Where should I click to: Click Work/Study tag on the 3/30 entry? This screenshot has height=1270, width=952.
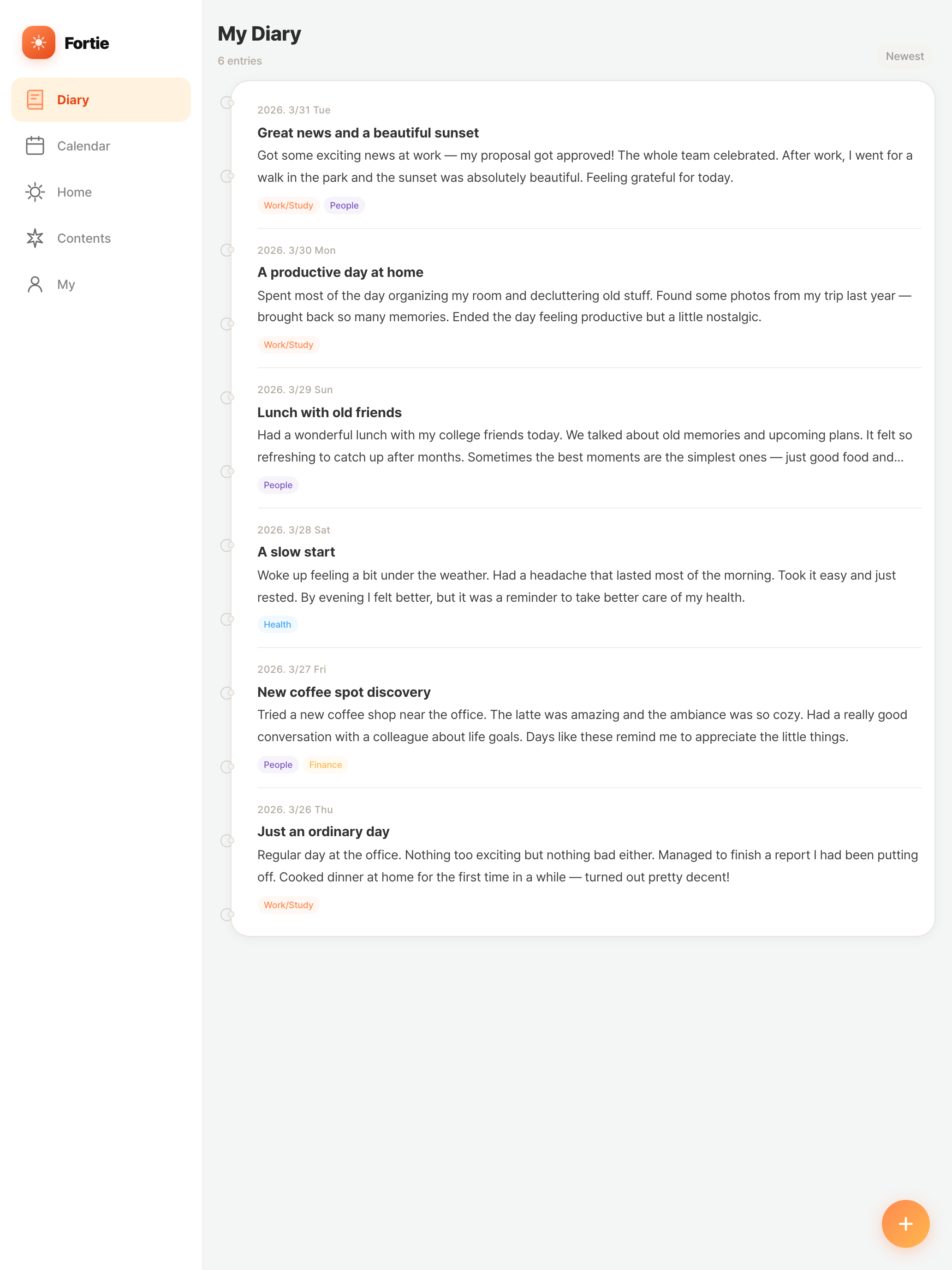tap(288, 344)
